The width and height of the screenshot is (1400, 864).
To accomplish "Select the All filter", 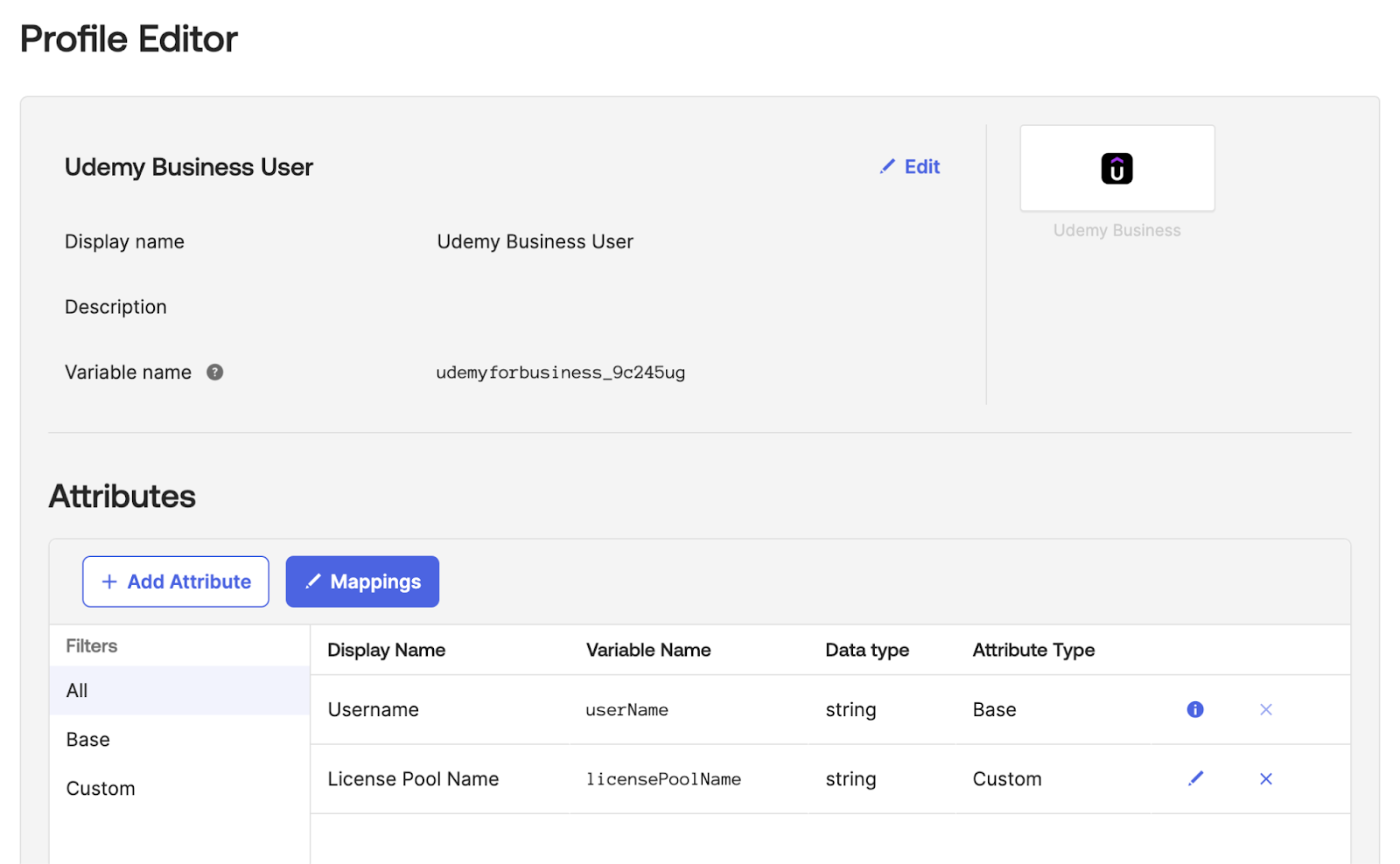I will pos(78,691).
